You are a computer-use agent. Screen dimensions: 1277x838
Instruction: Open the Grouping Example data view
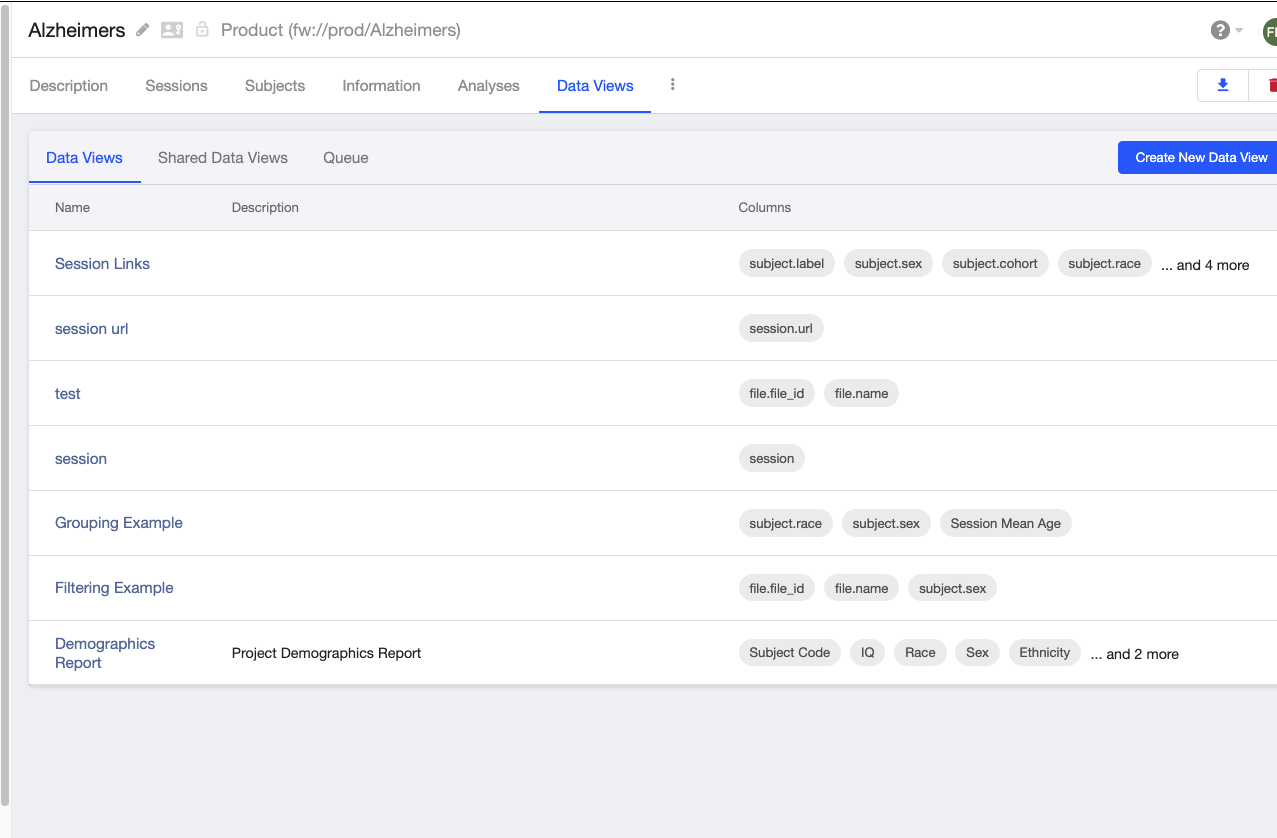118,522
